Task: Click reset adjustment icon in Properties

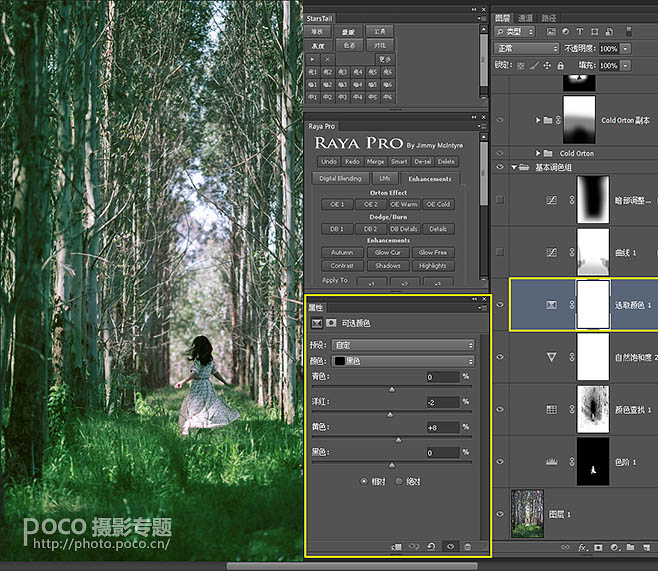Action: tap(431, 546)
